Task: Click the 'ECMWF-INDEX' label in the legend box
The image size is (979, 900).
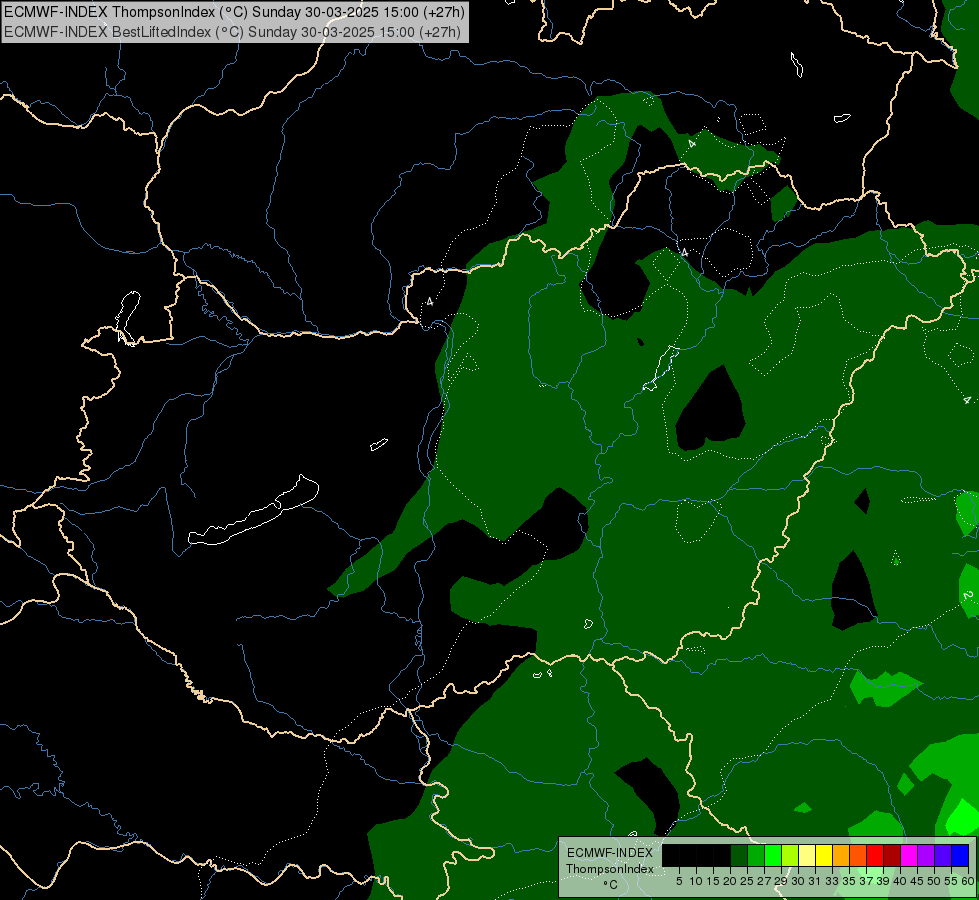Action: tap(610, 853)
